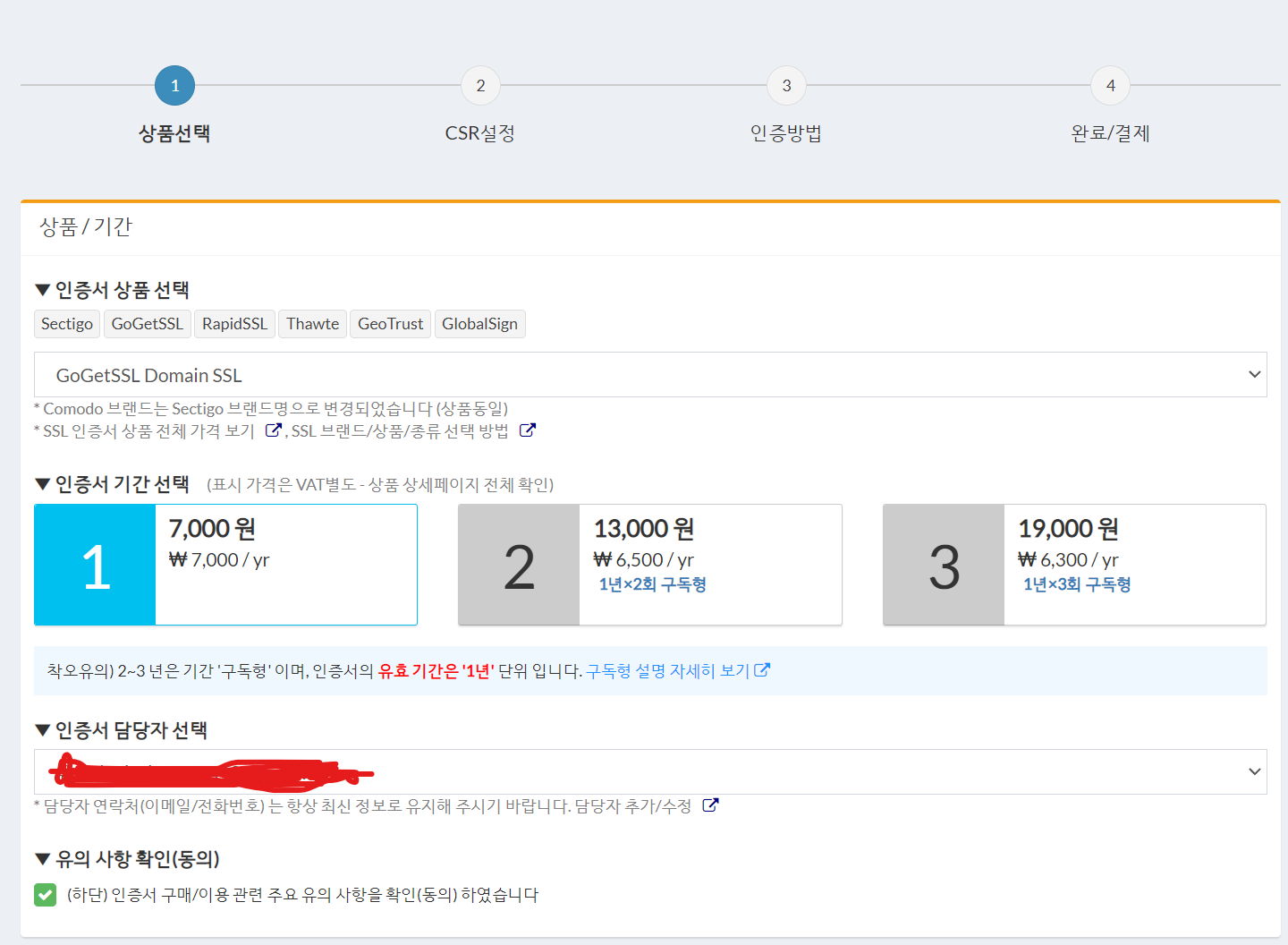The height and width of the screenshot is (945, 1288).
Task: Click step 1 circle for 상품선택
Action: tap(175, 86)
